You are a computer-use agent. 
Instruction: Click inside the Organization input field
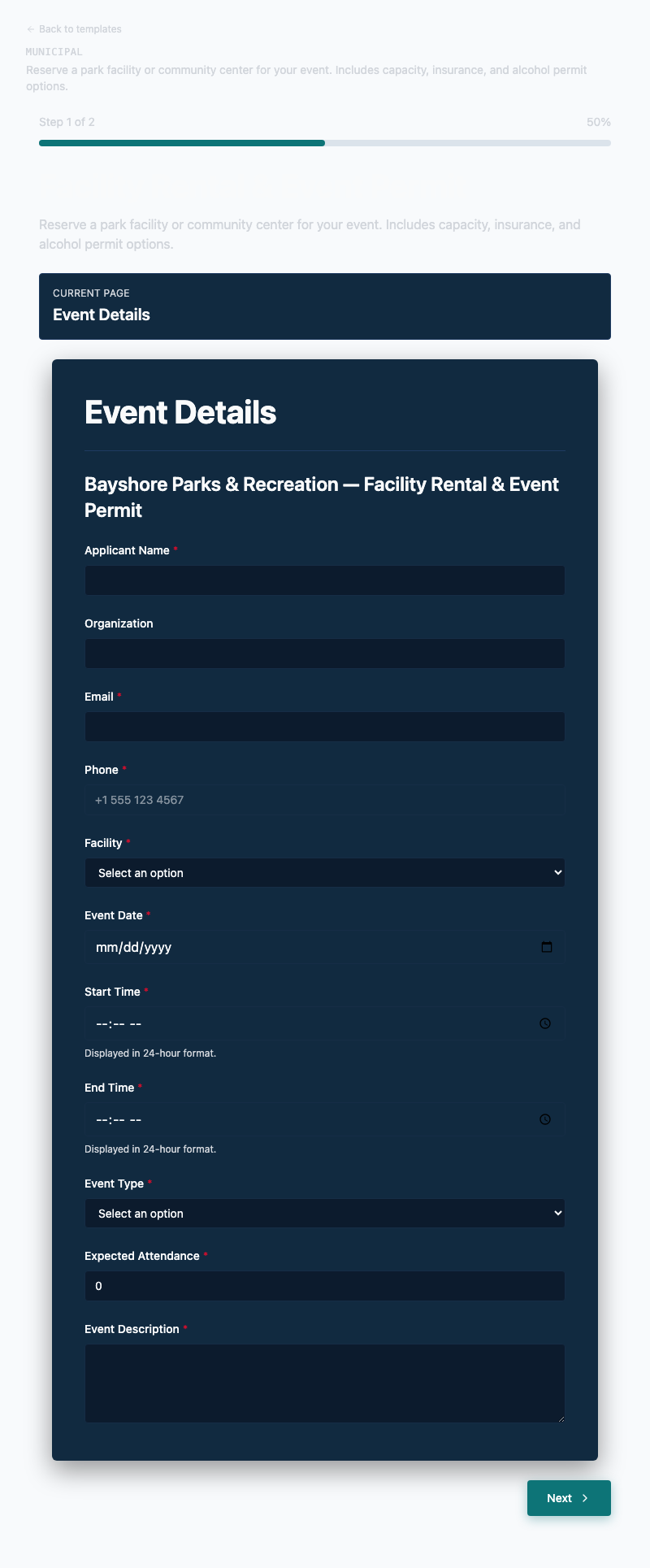point(324,653)
